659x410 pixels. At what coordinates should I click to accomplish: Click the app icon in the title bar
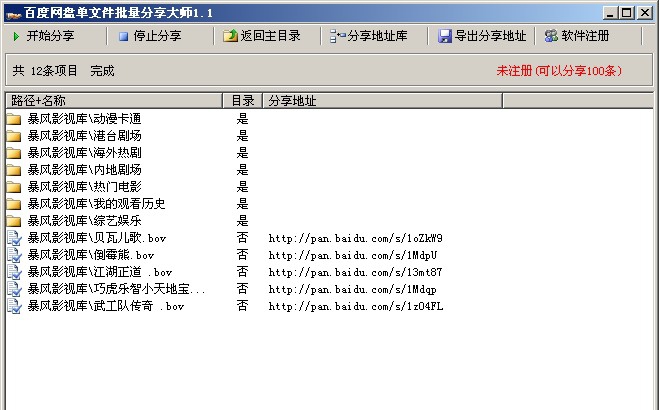click(x=14, y=14)
